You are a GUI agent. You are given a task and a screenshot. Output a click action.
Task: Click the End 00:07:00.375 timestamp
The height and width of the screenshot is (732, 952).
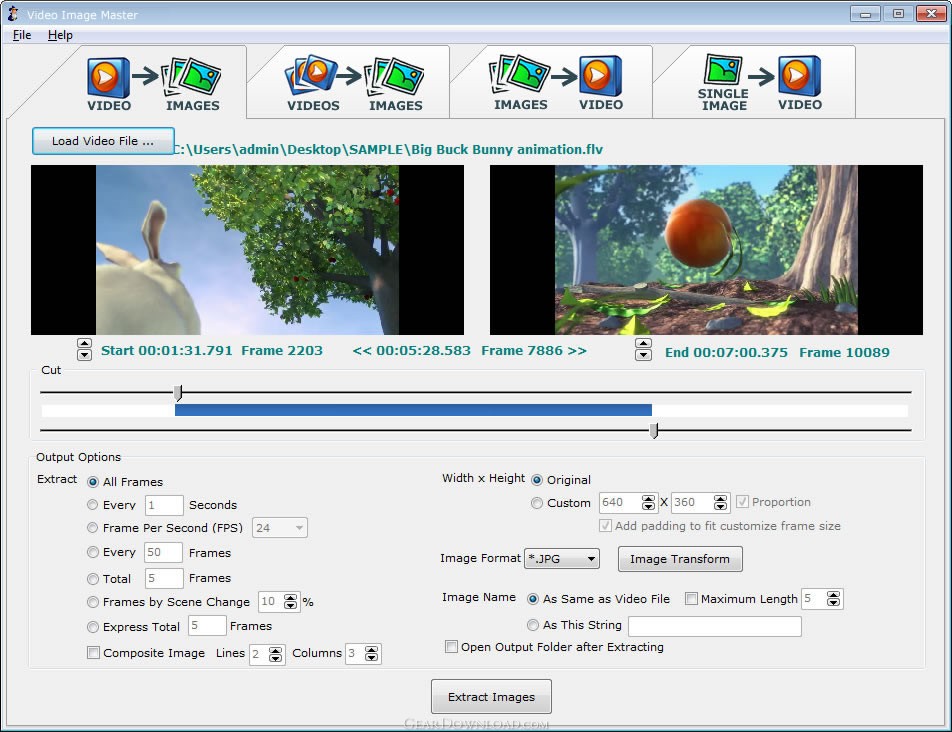pyautogui.click(x=726, y=353)
